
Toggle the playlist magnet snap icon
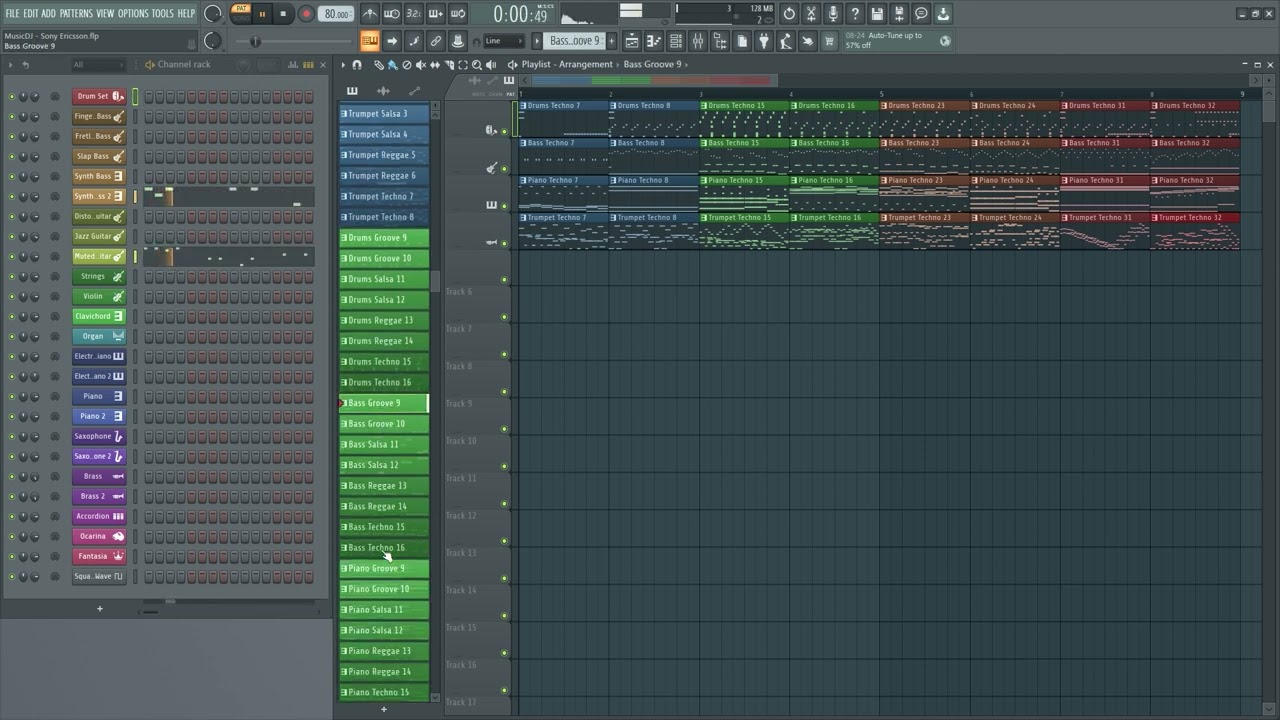(x=357, y=64)
